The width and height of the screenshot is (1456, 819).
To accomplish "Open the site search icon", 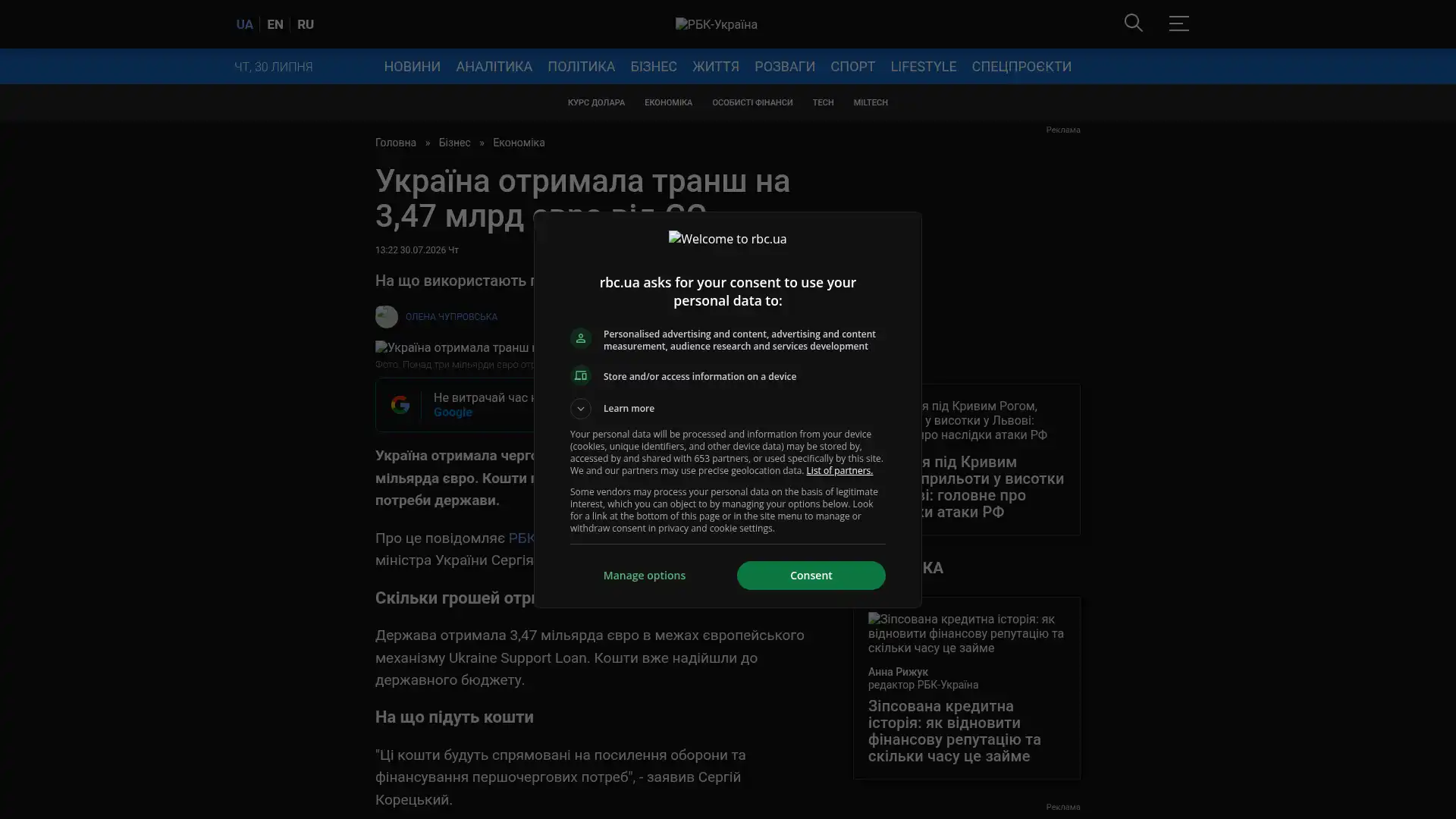I will tap(1134, 24).
